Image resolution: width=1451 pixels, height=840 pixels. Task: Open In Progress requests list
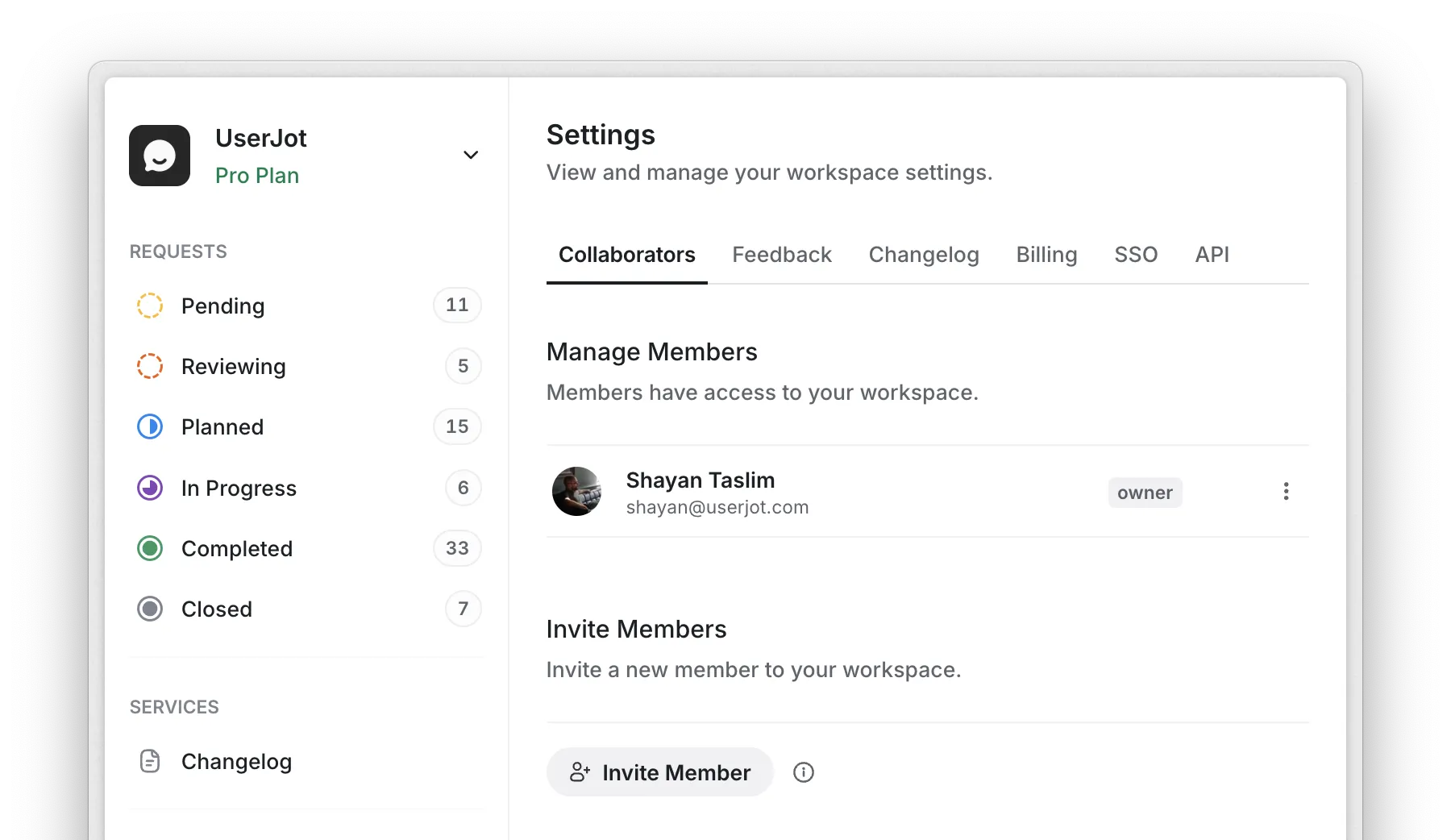tap(306, 488)
